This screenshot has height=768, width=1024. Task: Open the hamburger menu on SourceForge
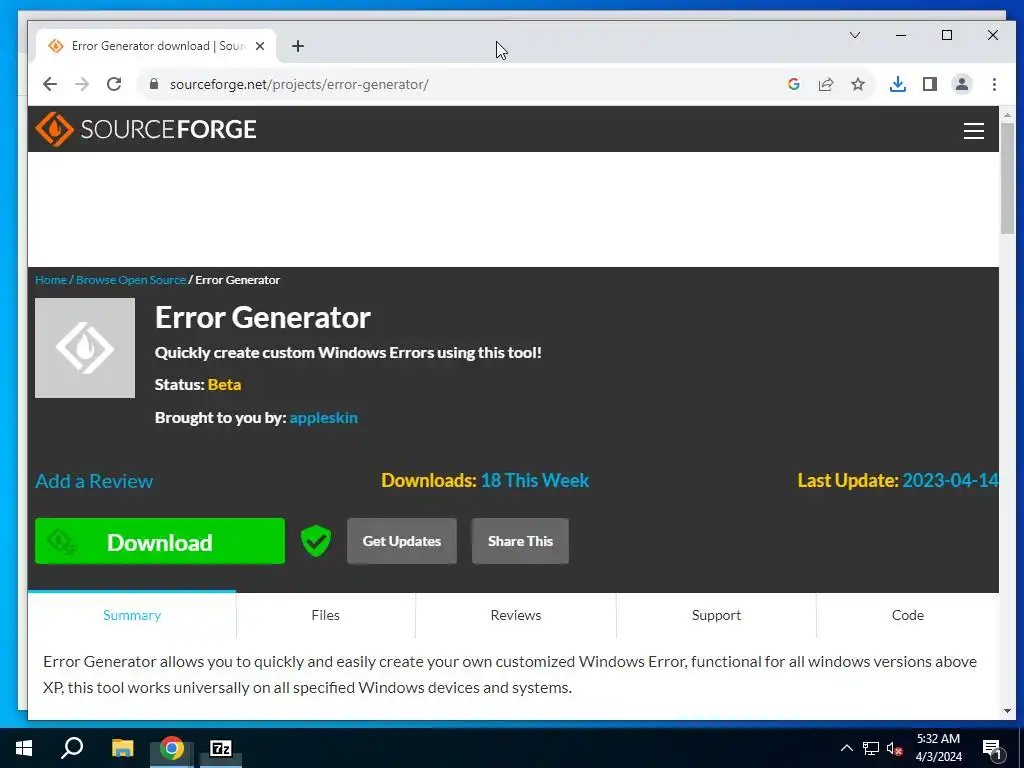(x=974, y=131)
